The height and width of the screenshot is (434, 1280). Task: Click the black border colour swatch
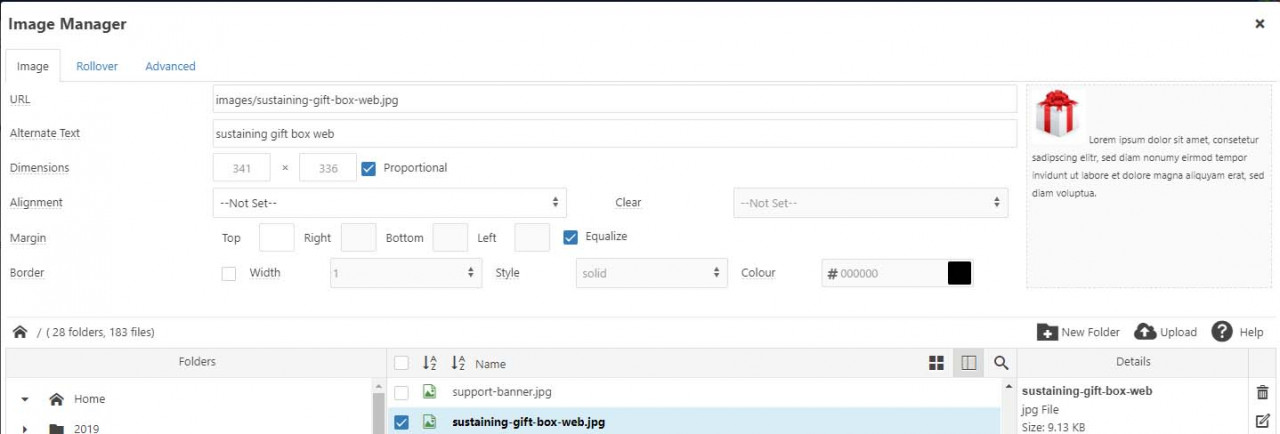[959, 273]
